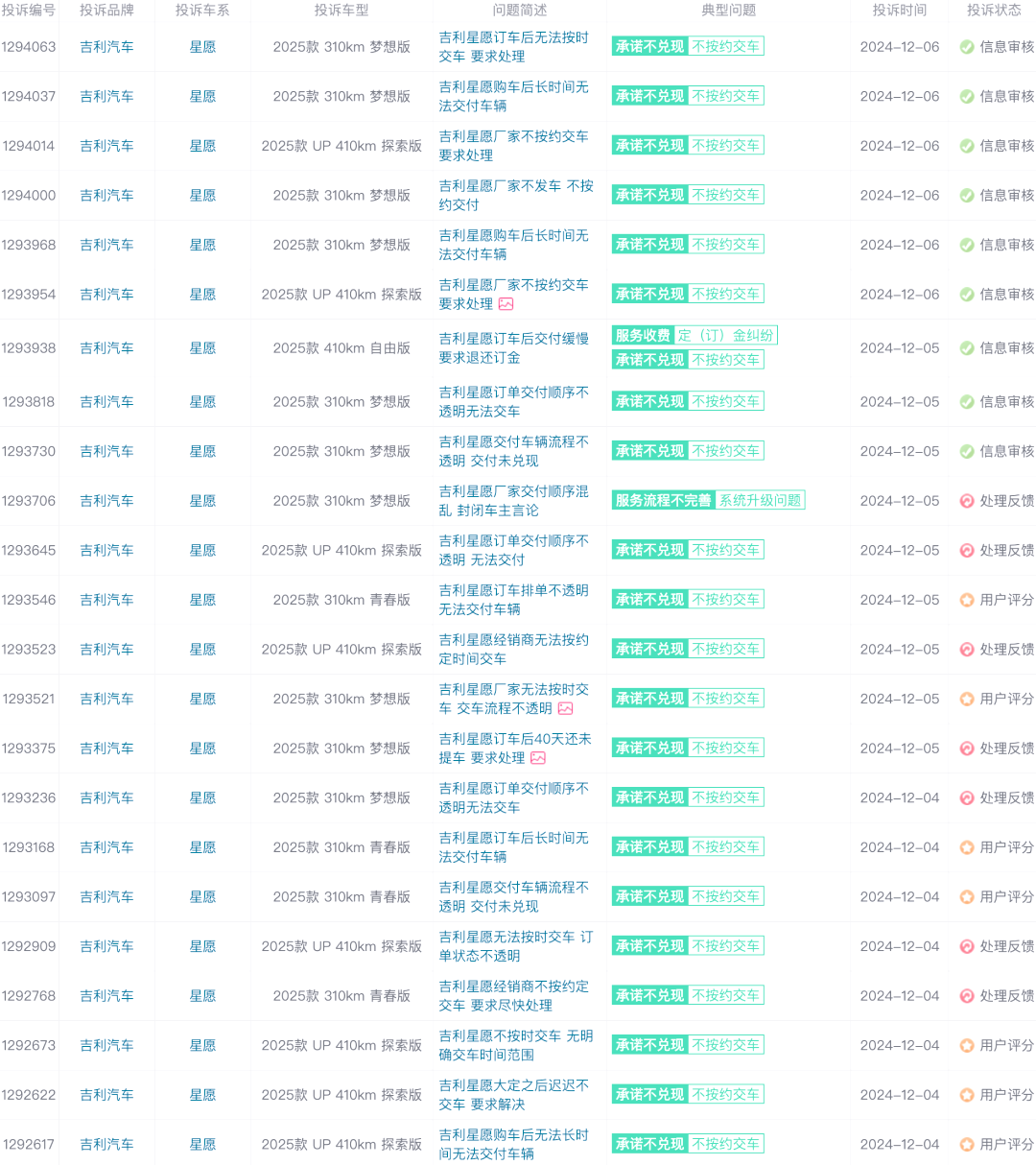The width and height of the screenshot is (1036, 1165).
Task: Click the red feedback status icon for 1292768
Action: [x=967, y=996]
